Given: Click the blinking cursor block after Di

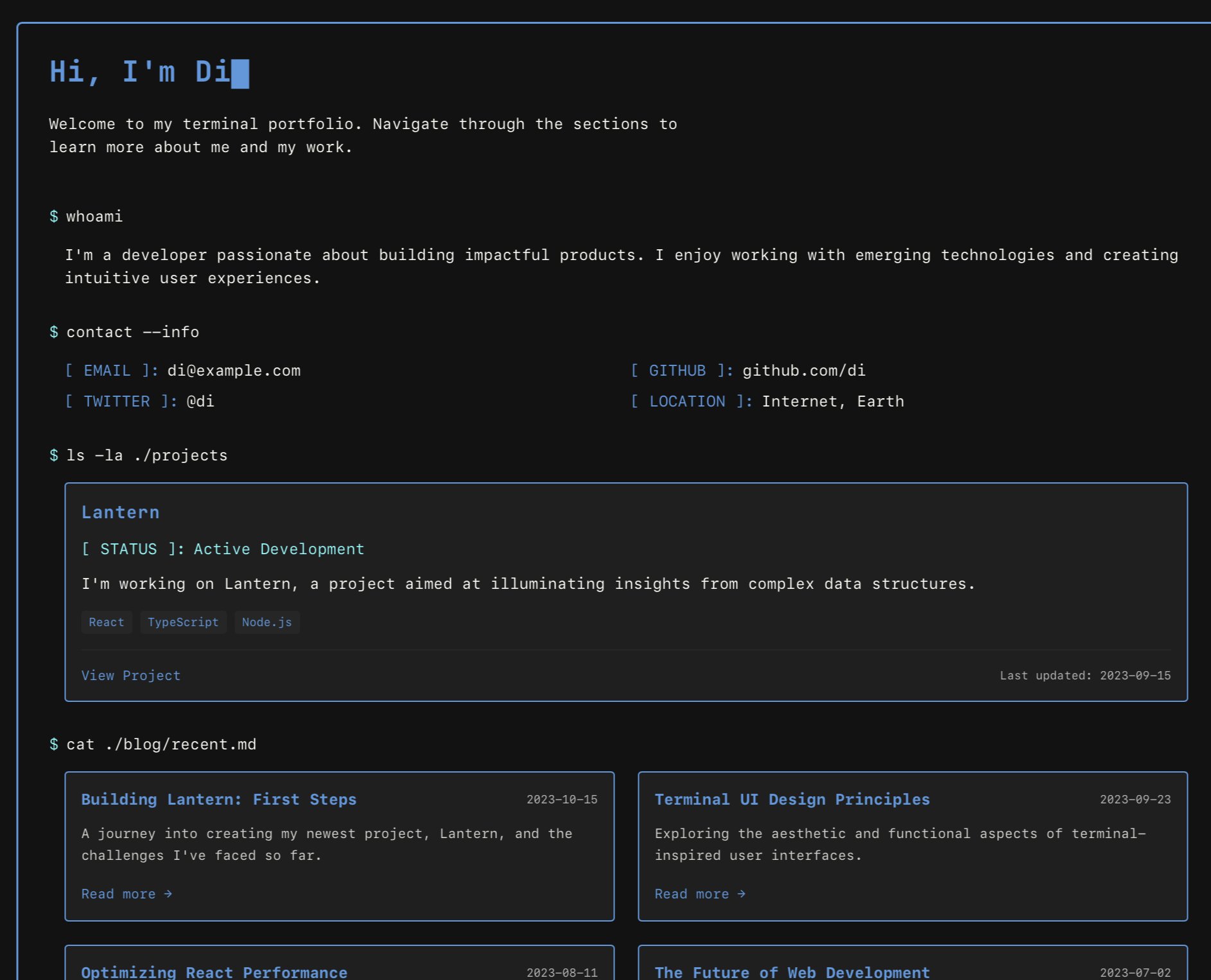Looking at the screenshot, I should pyautogui.click(x=240, y=74).
